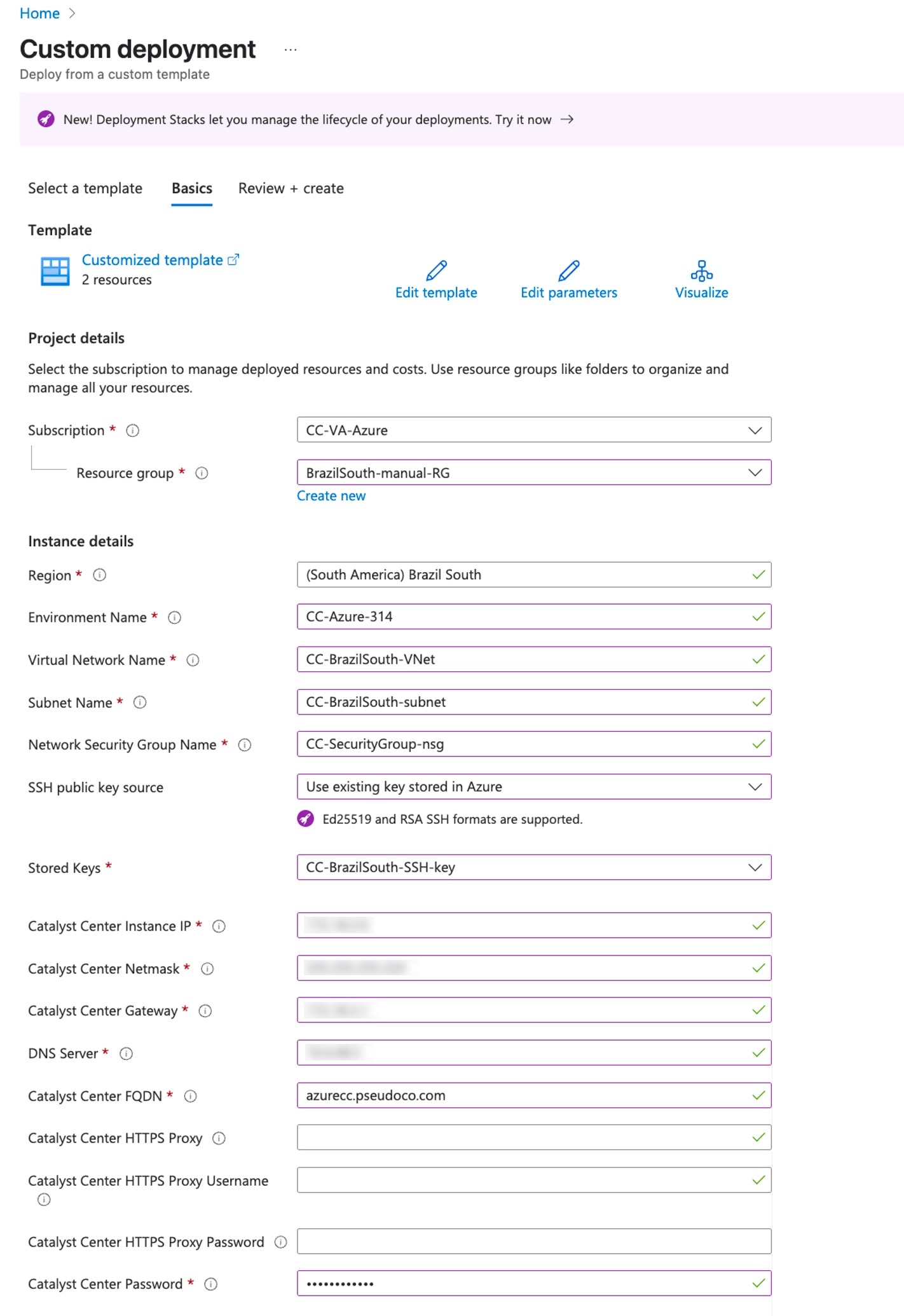This screenshot has width=904, height=1316.
Task: Click the Catalyst Center HTTPS Proxy field
Action: click(x=534, y=1137)
